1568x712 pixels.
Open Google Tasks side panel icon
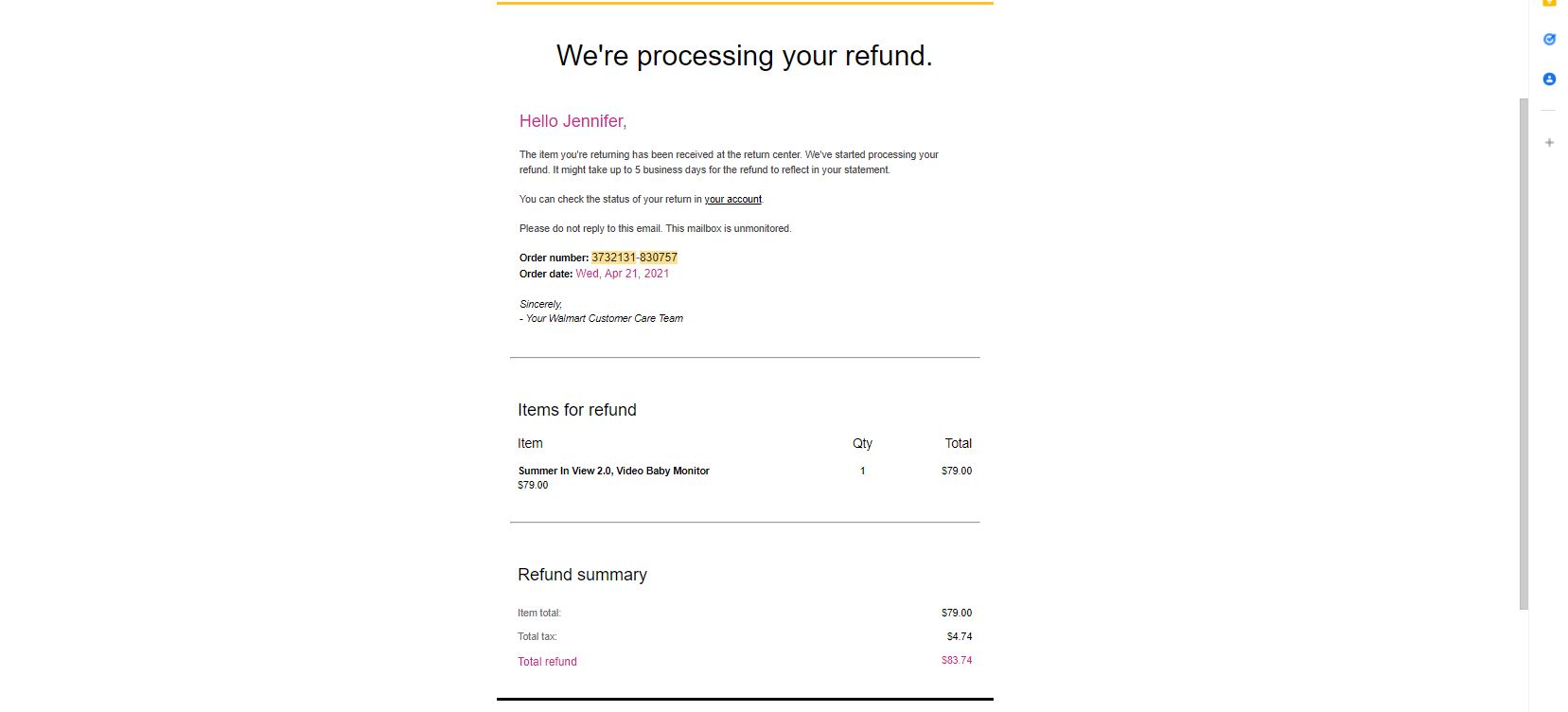point(1549,40)
